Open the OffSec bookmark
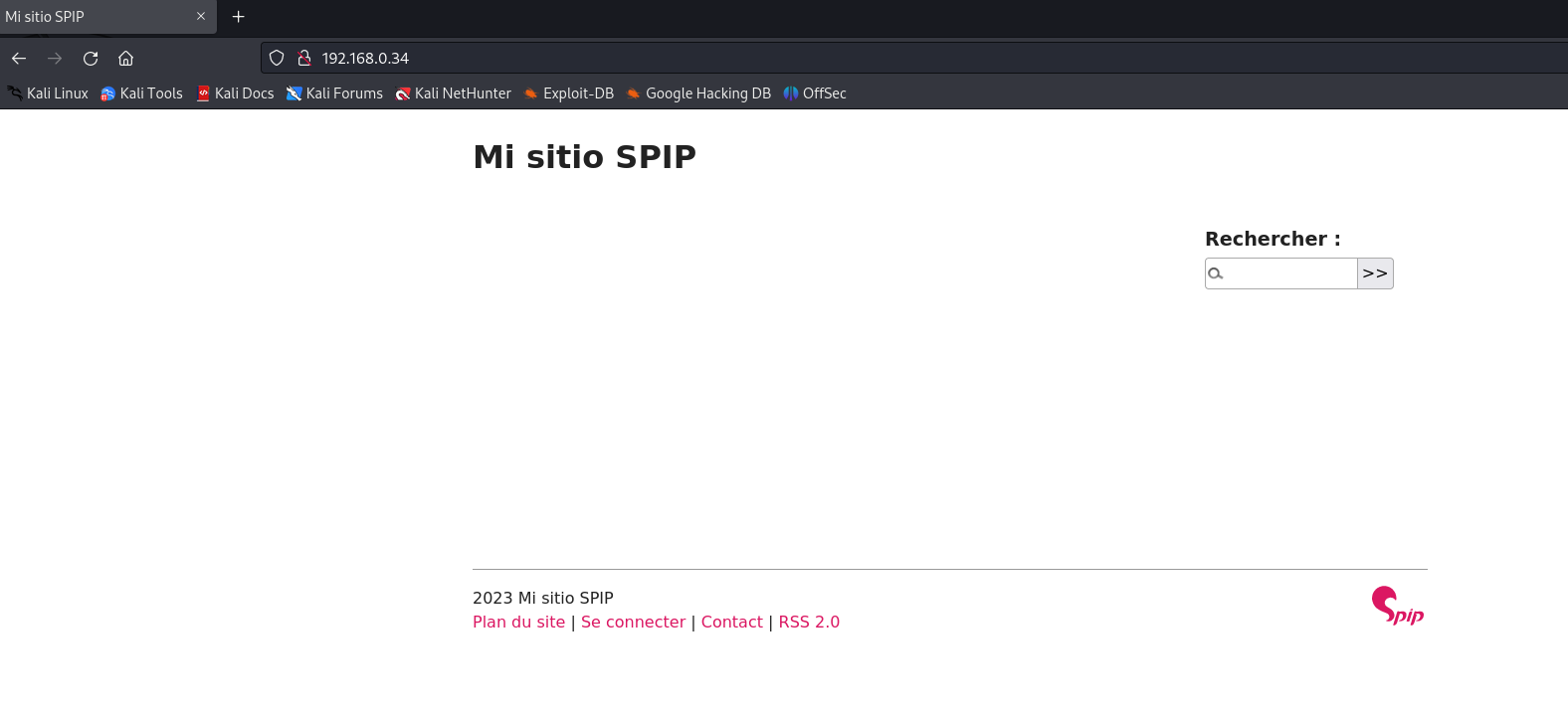Screen dimensions: 1568x719 [x=815, y=93]
